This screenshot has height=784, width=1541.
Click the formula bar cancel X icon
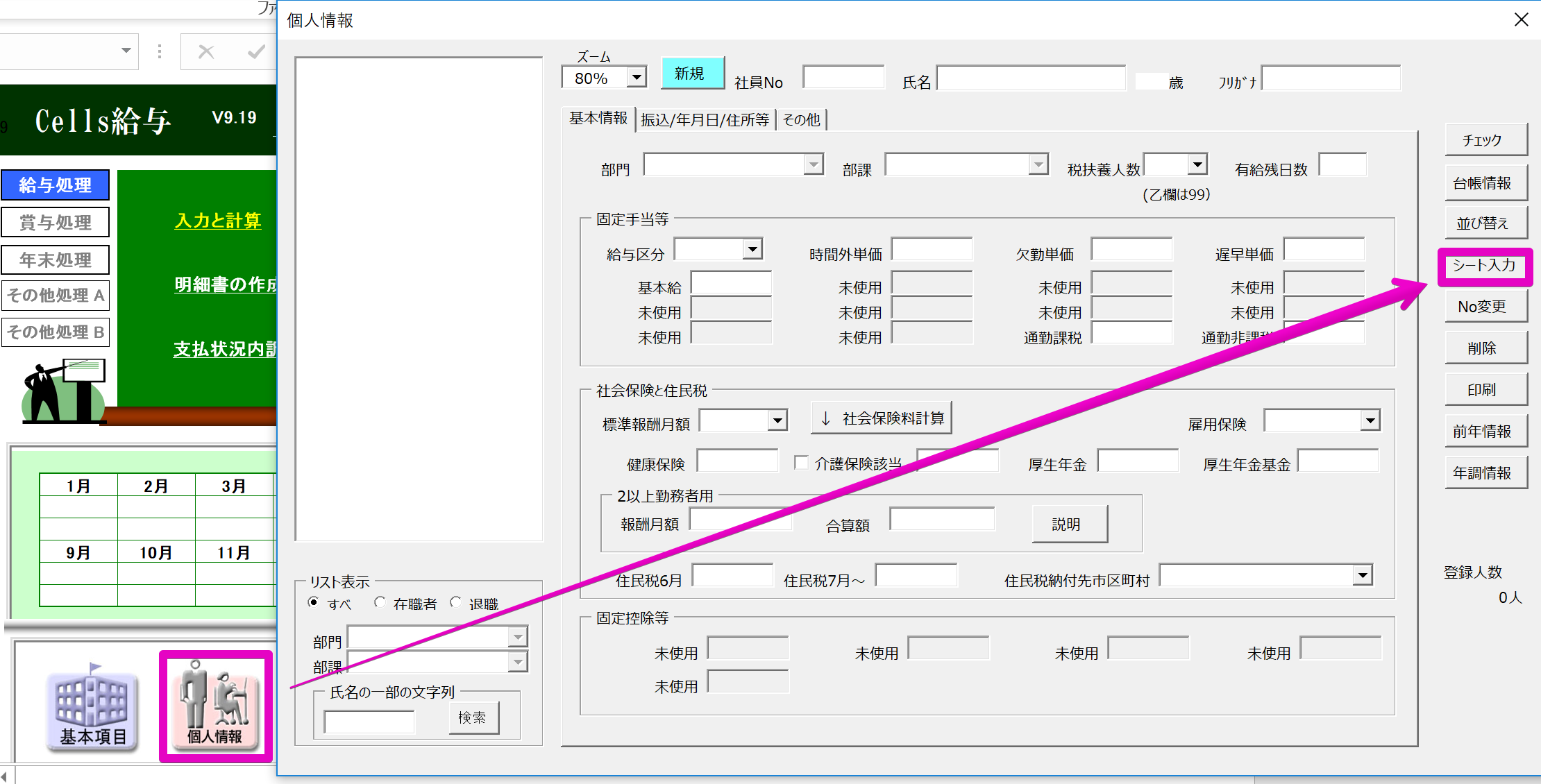click(206, 51)
